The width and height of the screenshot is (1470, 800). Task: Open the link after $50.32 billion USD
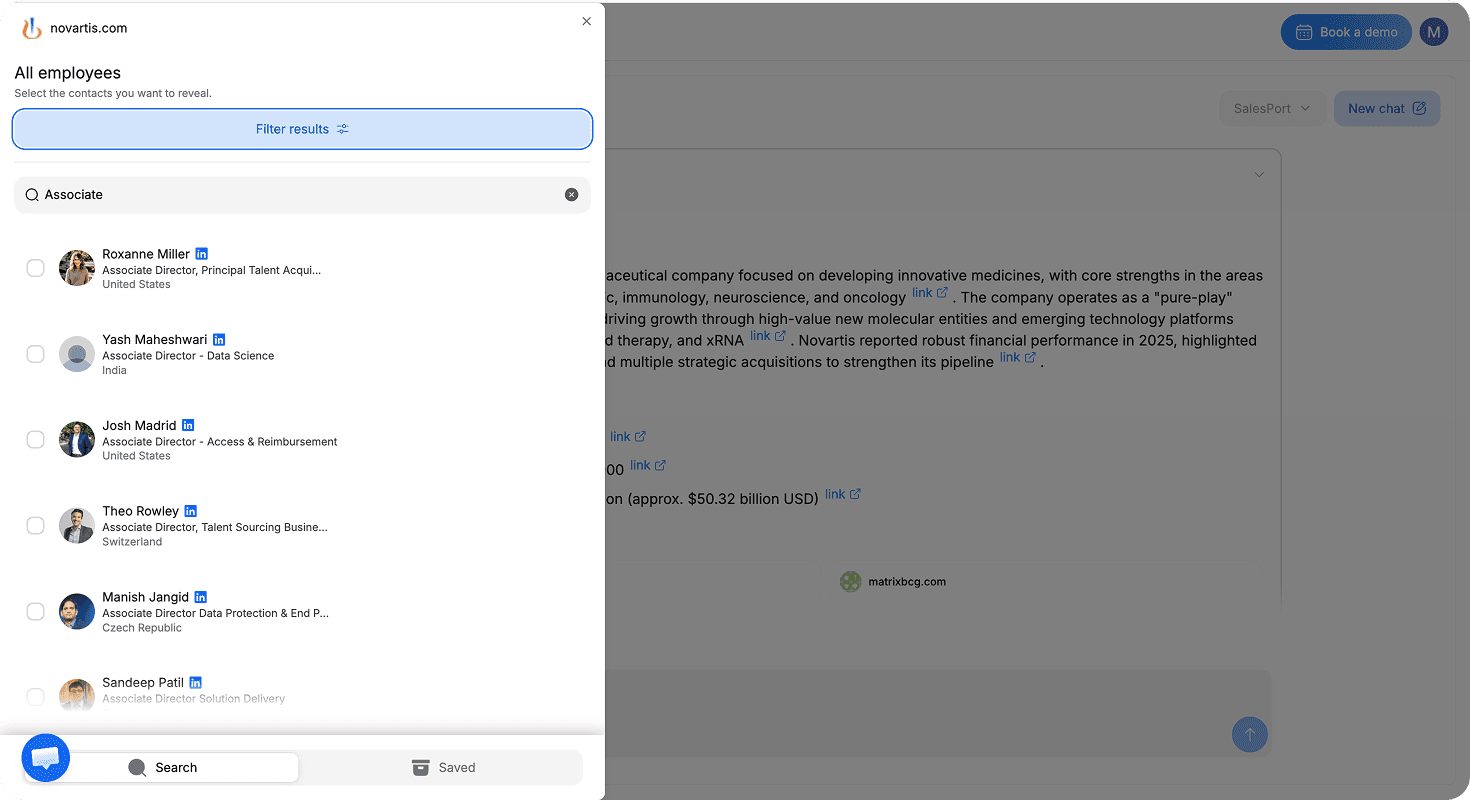click(x=843, y=495)
